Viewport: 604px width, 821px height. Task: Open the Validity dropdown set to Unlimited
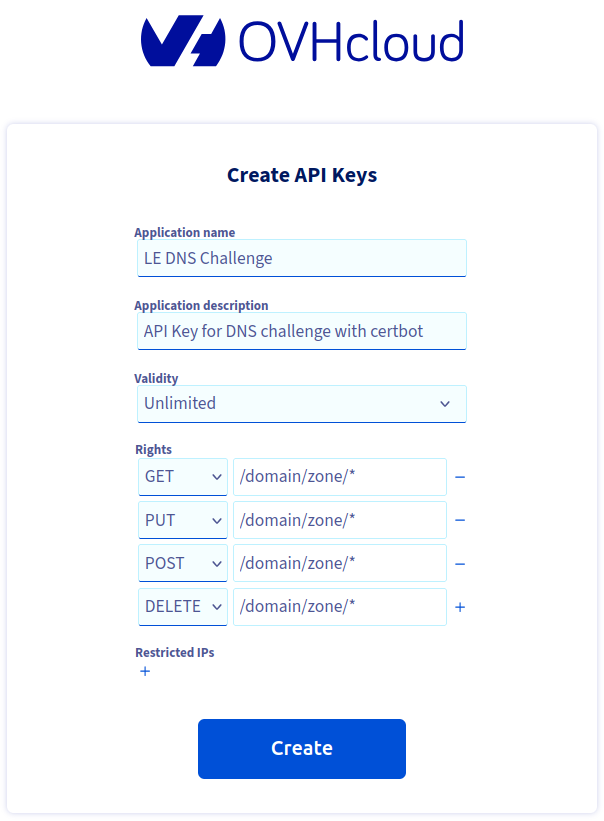[302, 404]
